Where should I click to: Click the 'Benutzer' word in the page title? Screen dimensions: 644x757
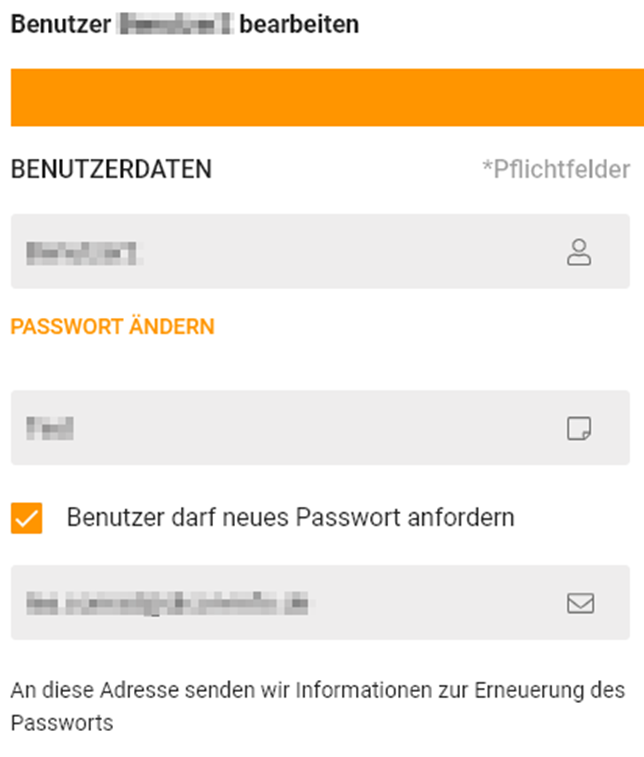point(59,24)
